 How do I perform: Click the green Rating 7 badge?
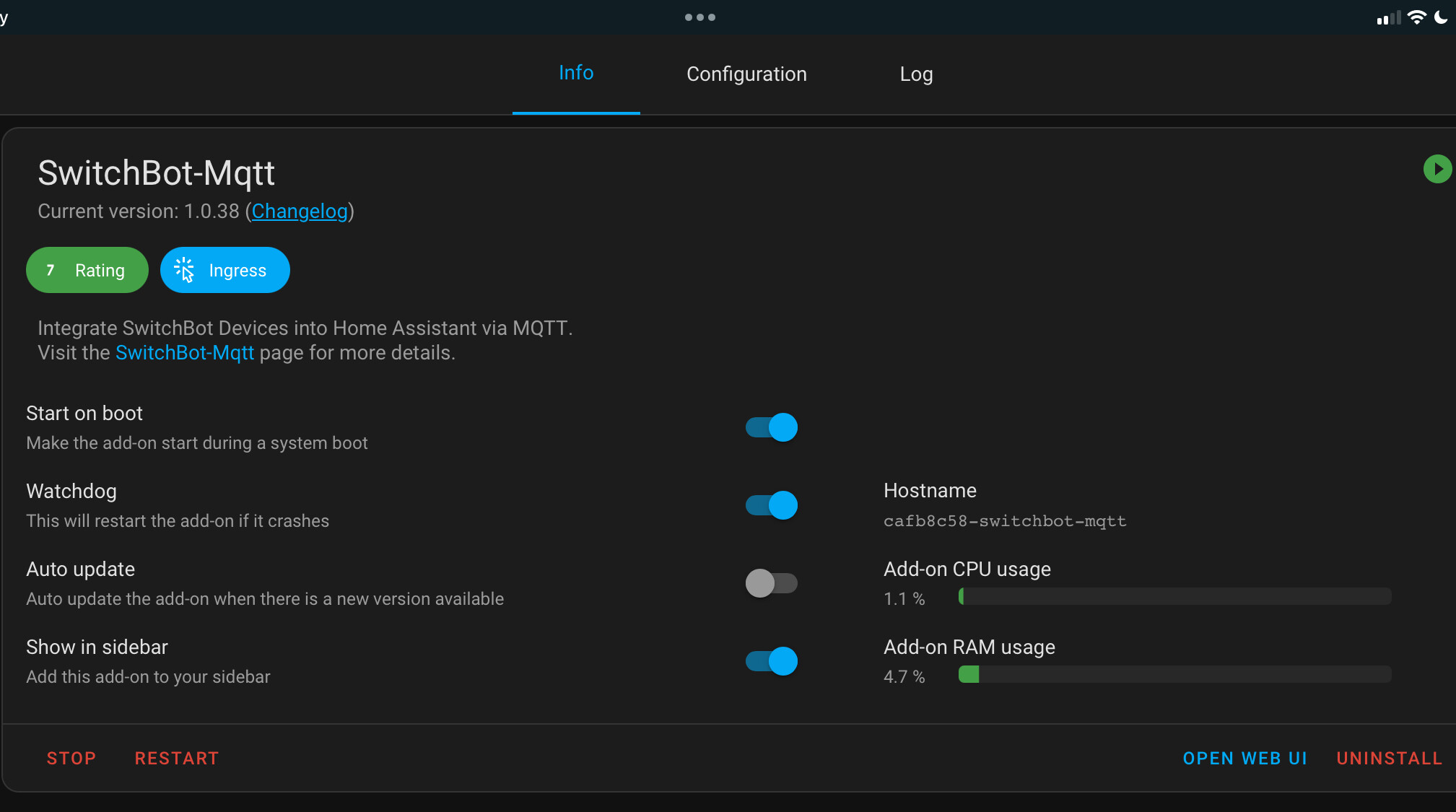pyautogui.click(x=87, y=270)
